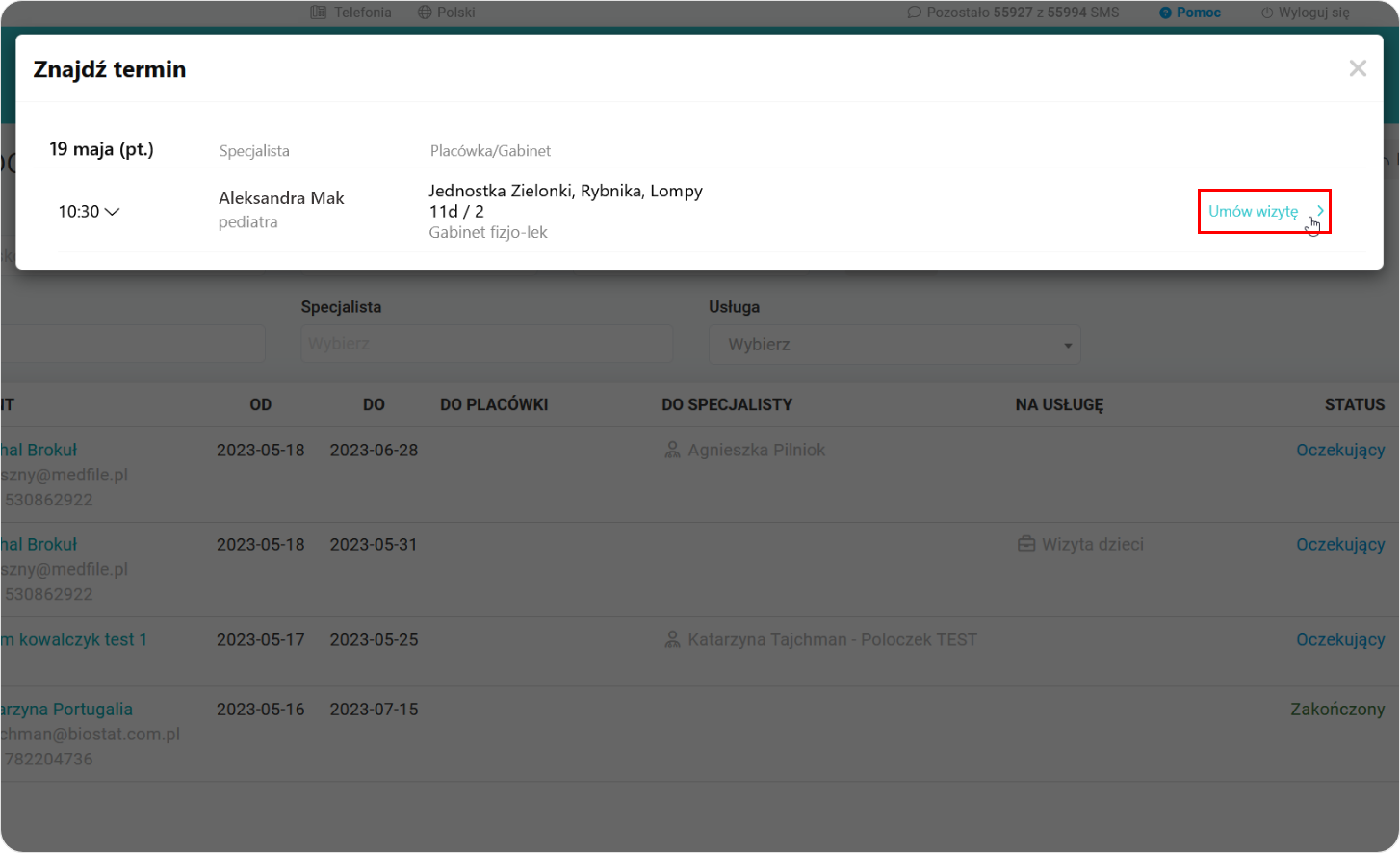
Task: Click the 2023-05-25 end date cell
Action: coord(374,639)
